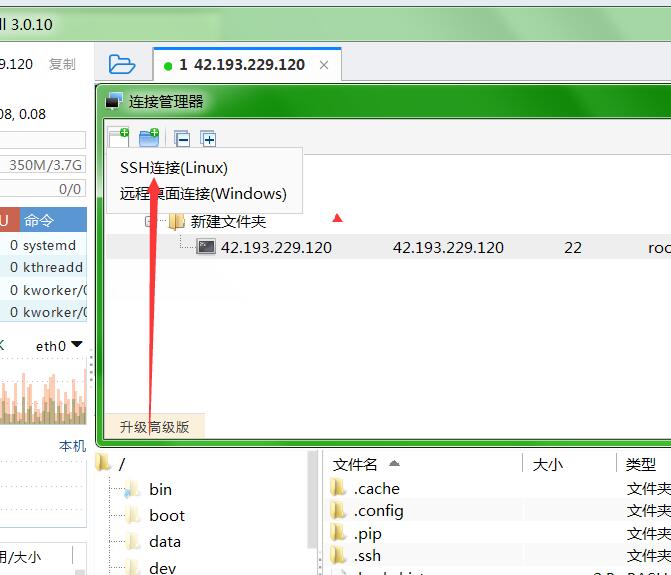Screen dimensions: 671x575
Task: Collapse the 新建文件夹 tree node
Action: 150,221
